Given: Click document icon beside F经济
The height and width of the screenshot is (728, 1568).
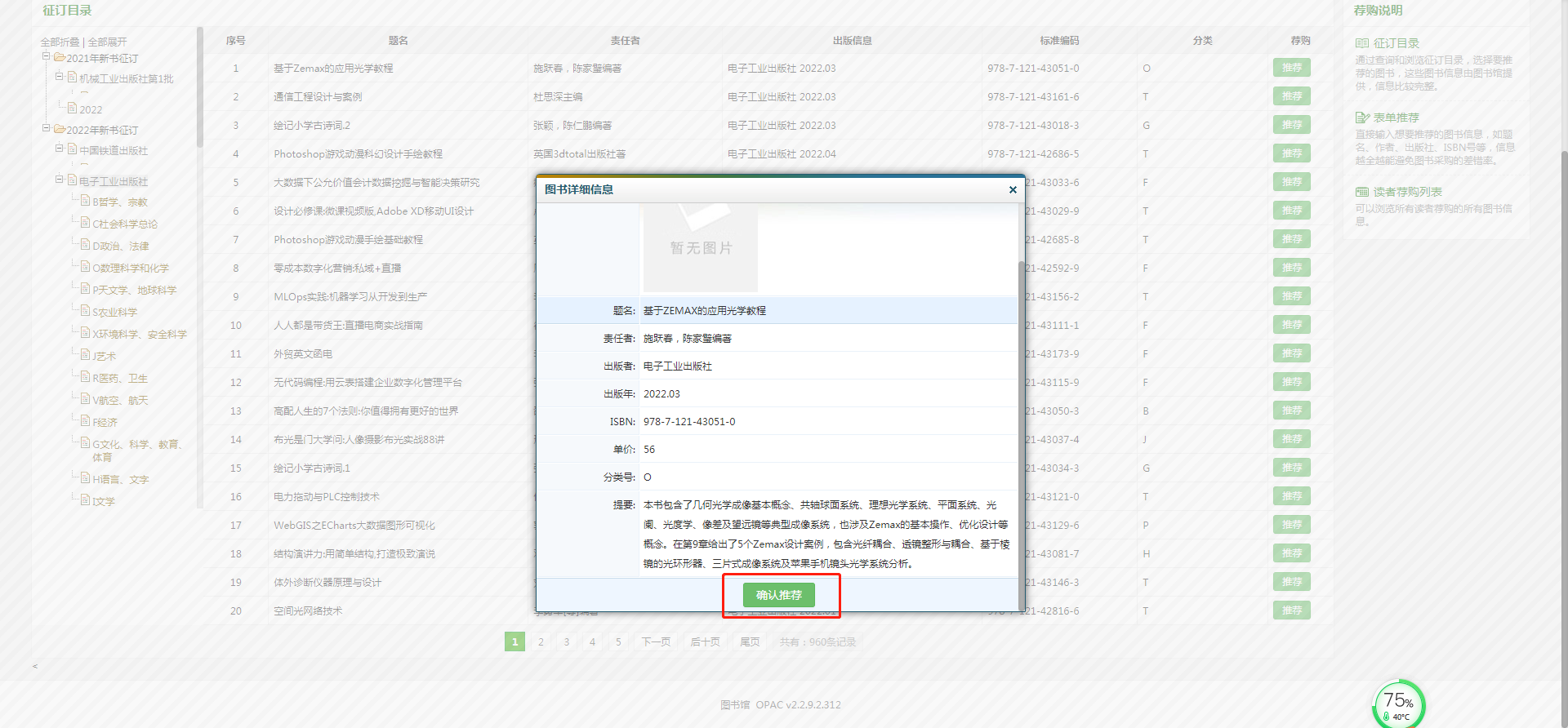Looking at the screenshot, I should [x=85, y=420].
